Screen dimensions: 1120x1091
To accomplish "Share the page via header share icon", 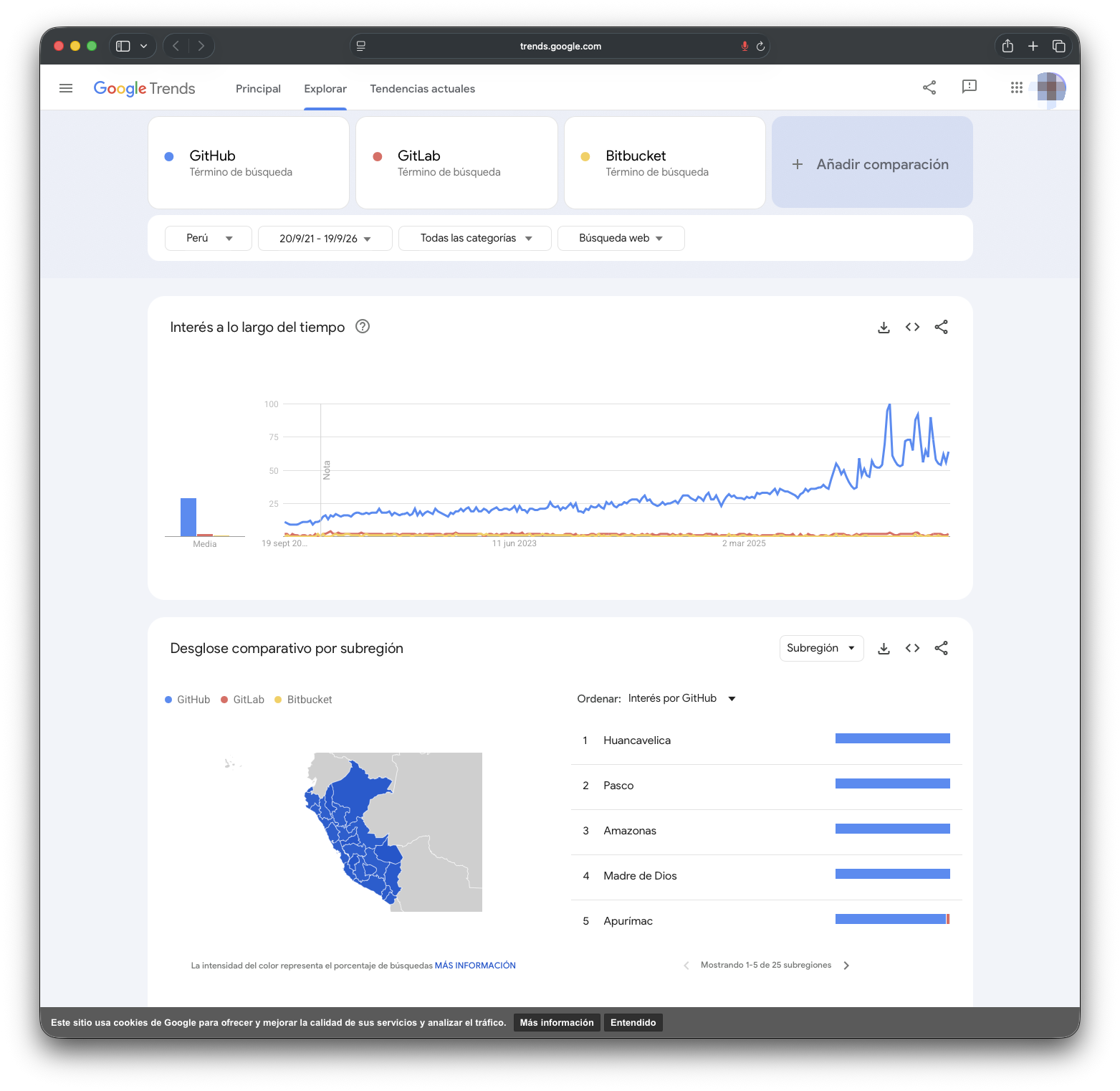I will click(929, 87).
